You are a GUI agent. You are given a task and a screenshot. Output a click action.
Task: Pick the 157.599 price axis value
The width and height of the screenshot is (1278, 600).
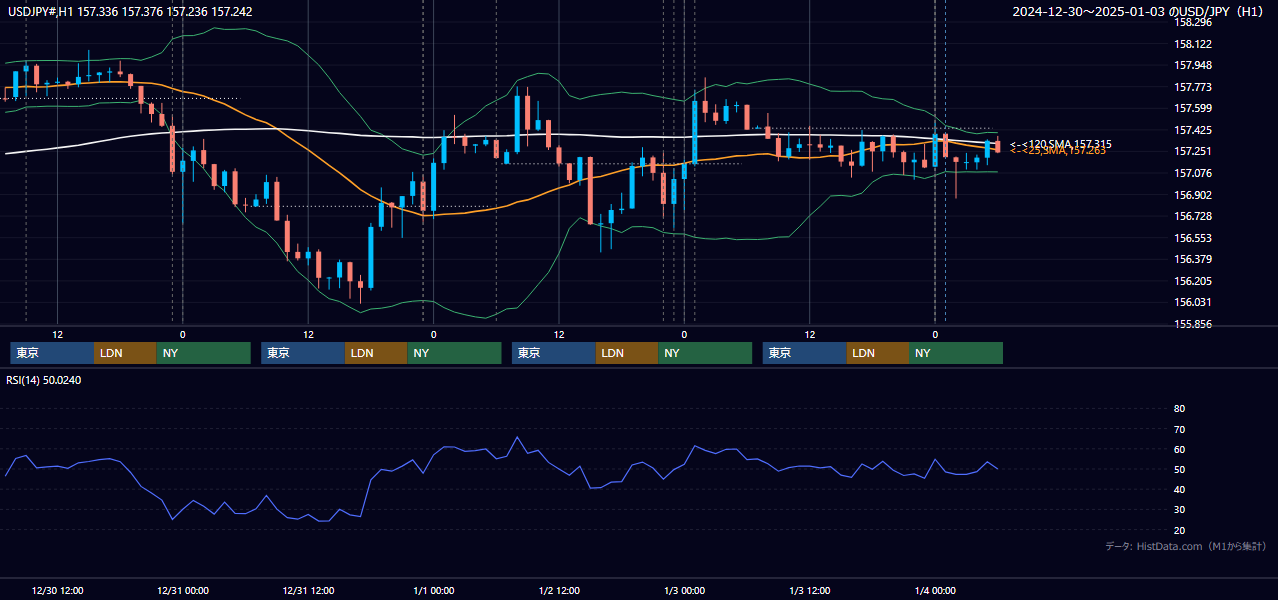point(1193,108)
